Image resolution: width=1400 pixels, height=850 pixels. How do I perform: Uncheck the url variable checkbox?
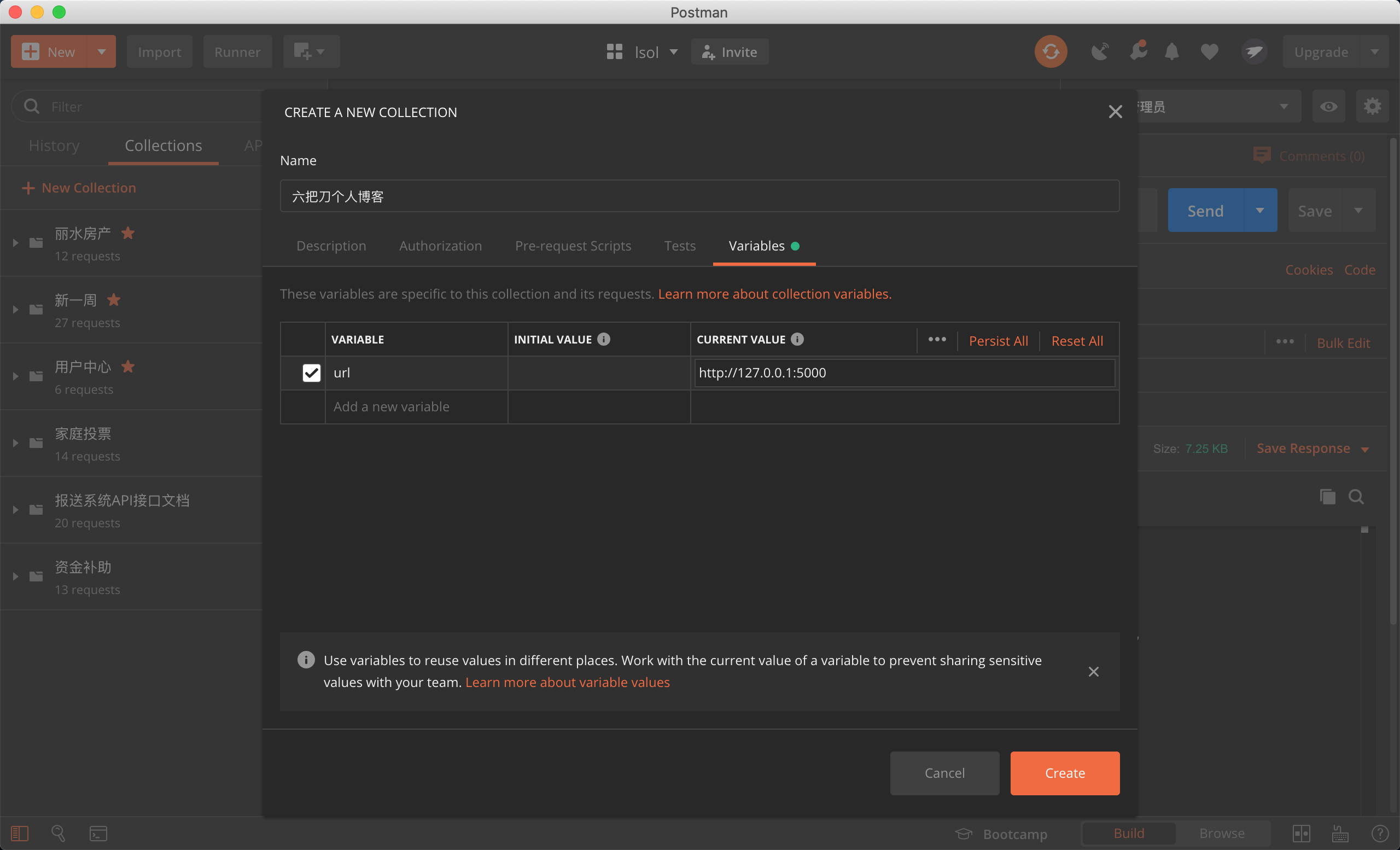click(311, 372)
